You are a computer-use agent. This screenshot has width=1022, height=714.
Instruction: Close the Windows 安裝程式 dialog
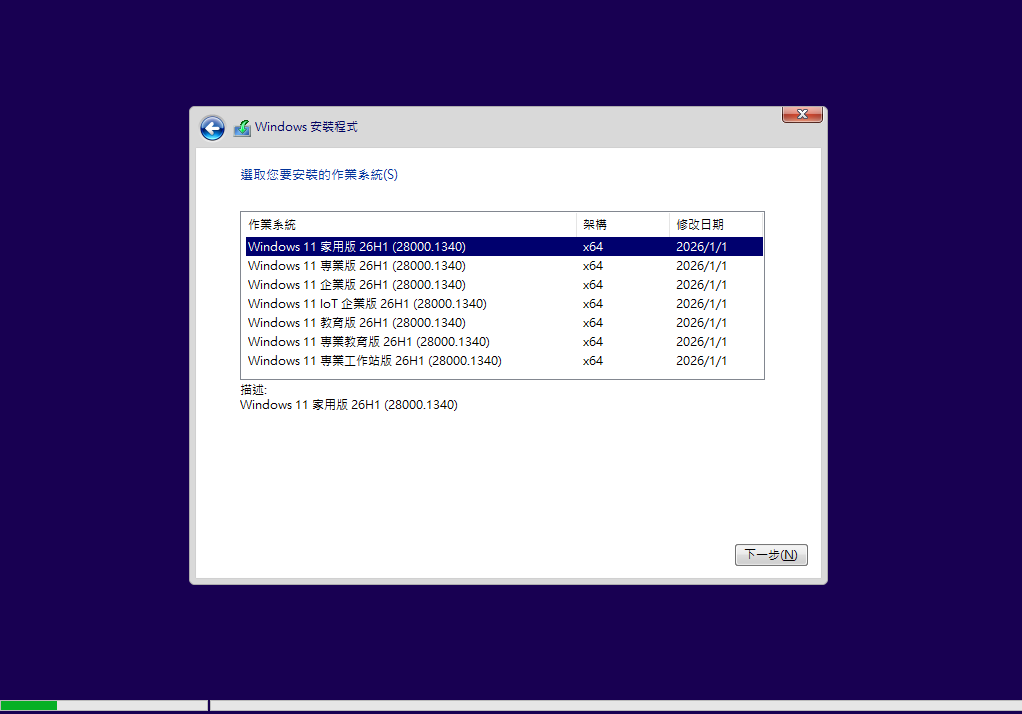[802, 114]
